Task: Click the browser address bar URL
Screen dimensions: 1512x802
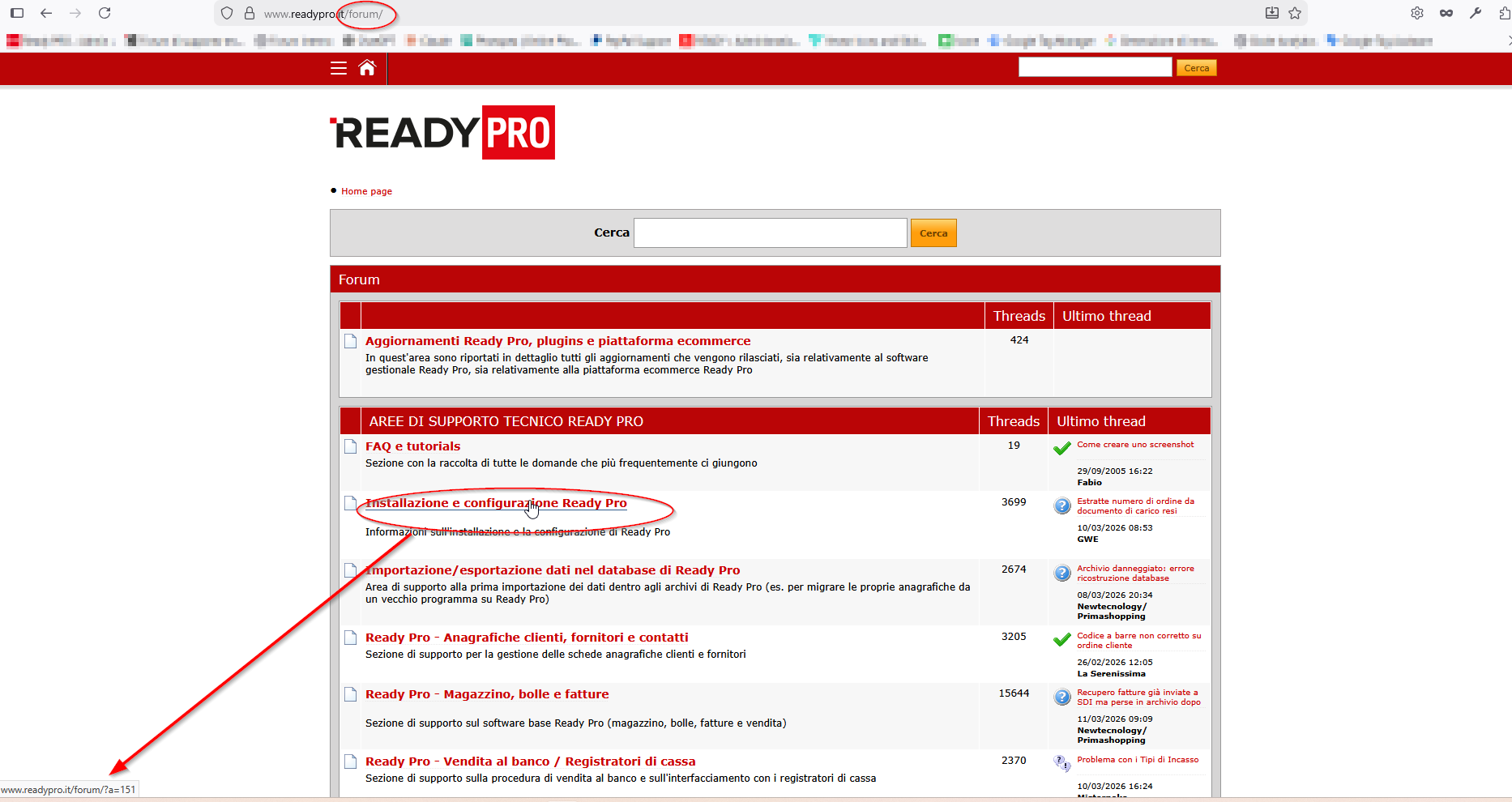Action: pyautogui.click(x=323, y=14)
